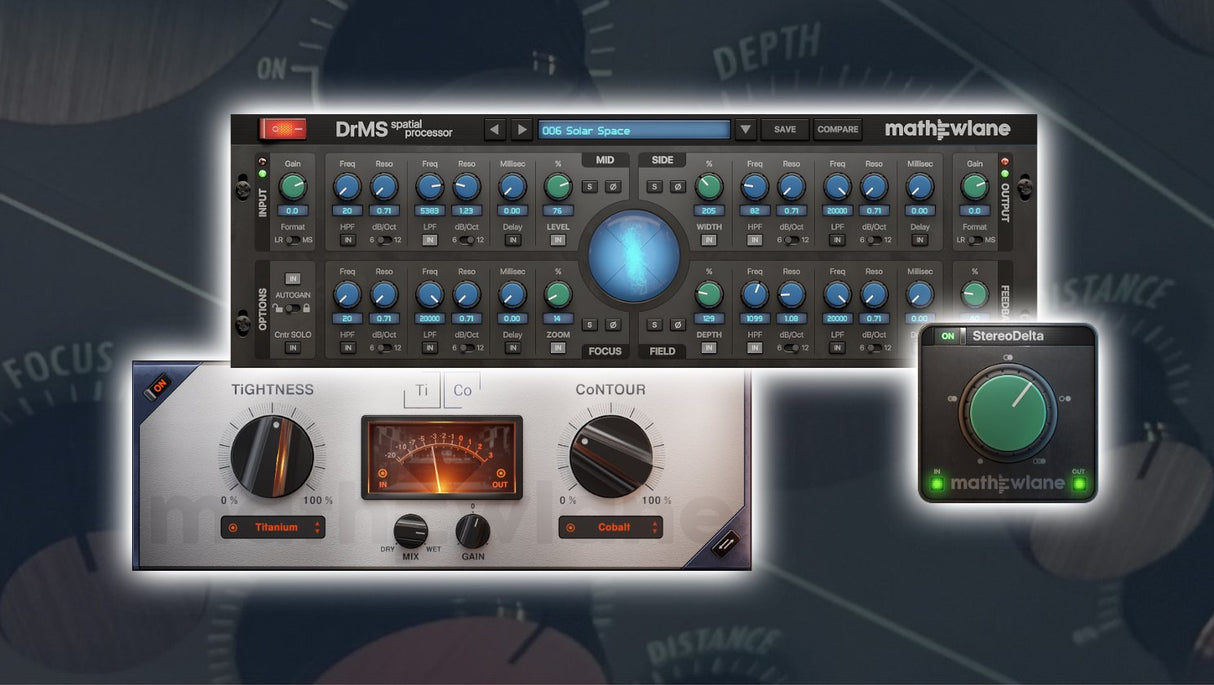Click the COMPARE button

tap(837, 130)
